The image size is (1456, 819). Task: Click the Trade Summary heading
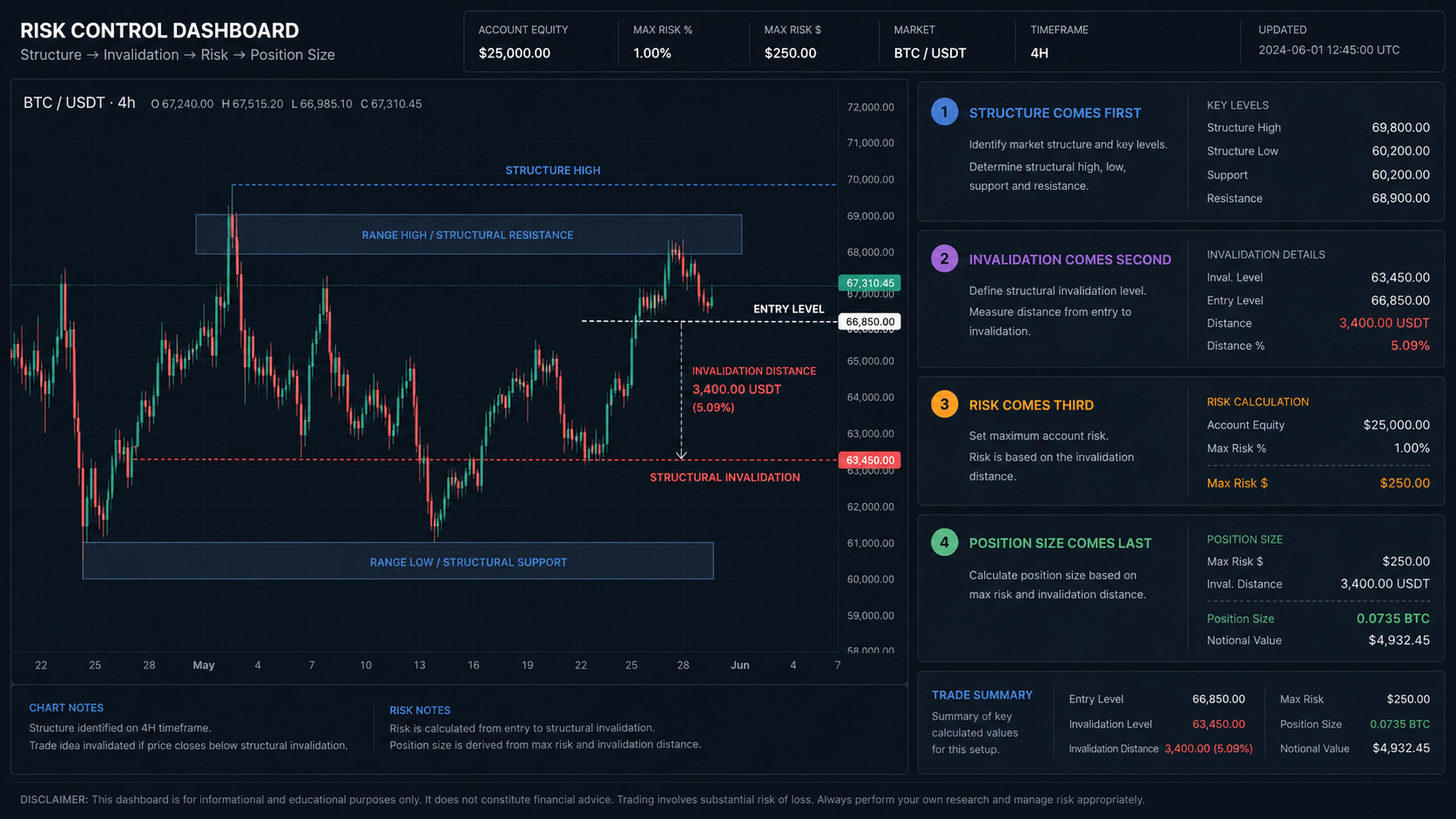point(982,695)
